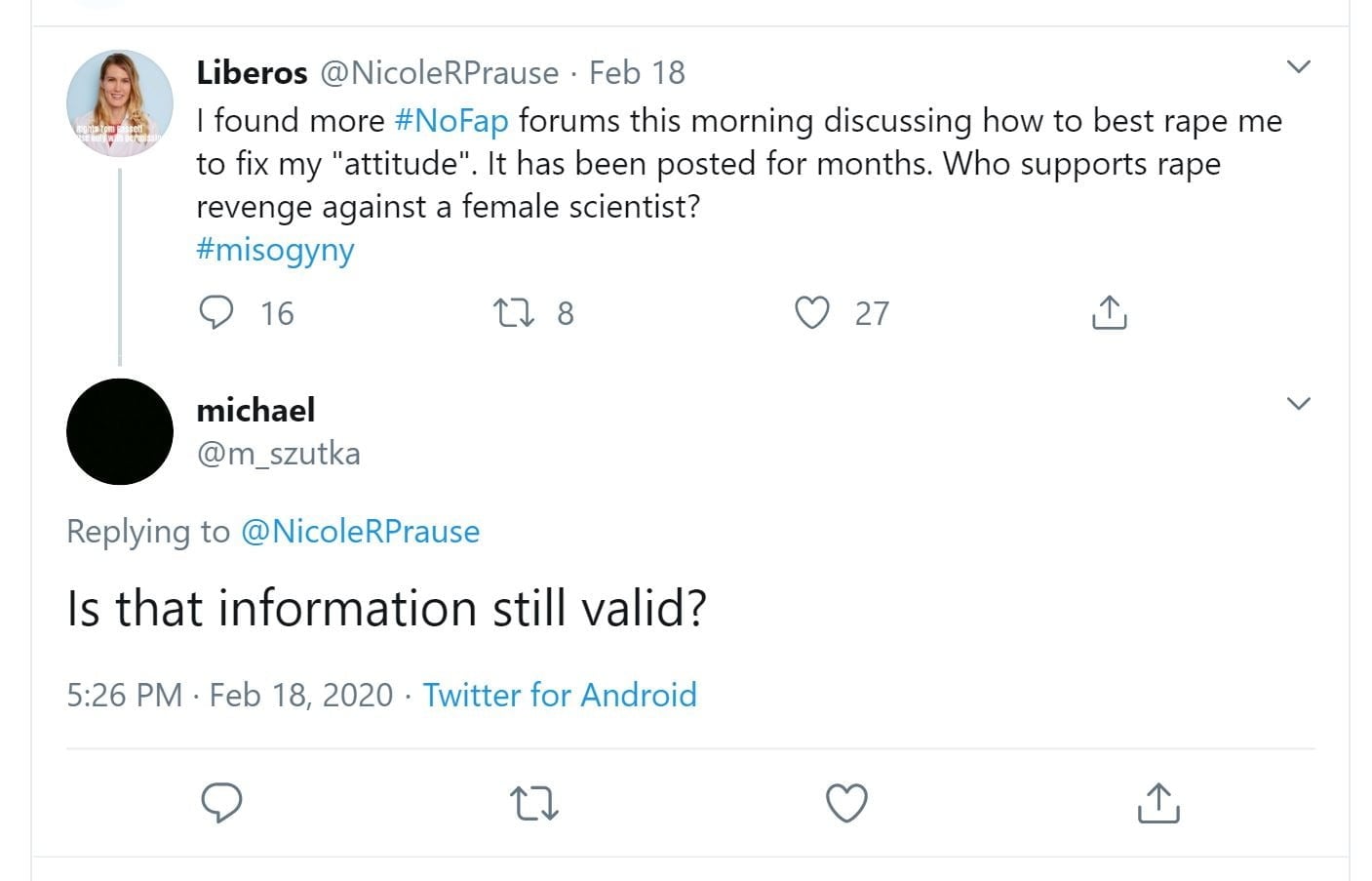Viewport: 1372px width, 881px height.
Task: Like the Liberos tweet
Action: pos(811,312)
